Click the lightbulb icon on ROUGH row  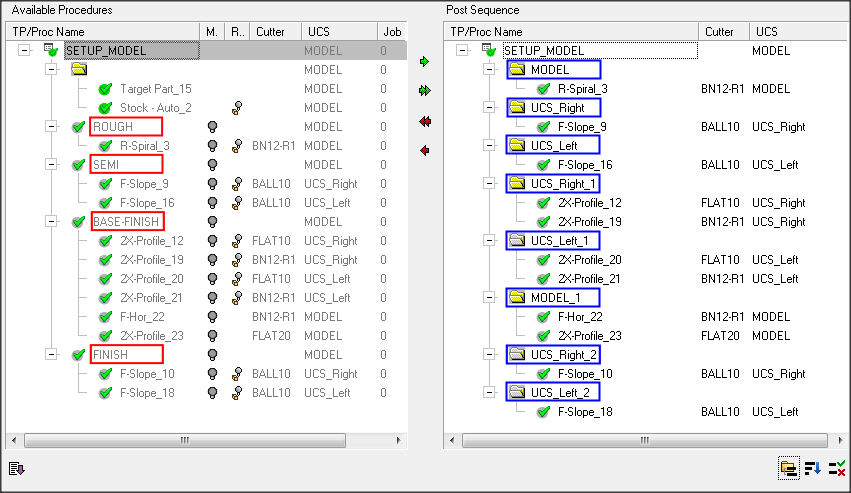(x=212, y=127)
